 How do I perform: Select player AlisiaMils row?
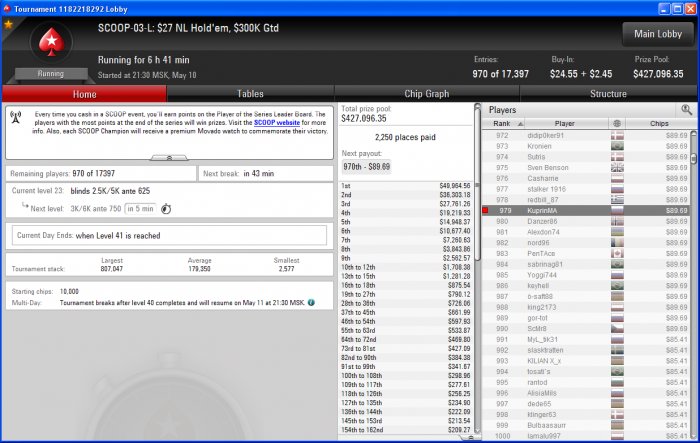(x=586, y=393)
